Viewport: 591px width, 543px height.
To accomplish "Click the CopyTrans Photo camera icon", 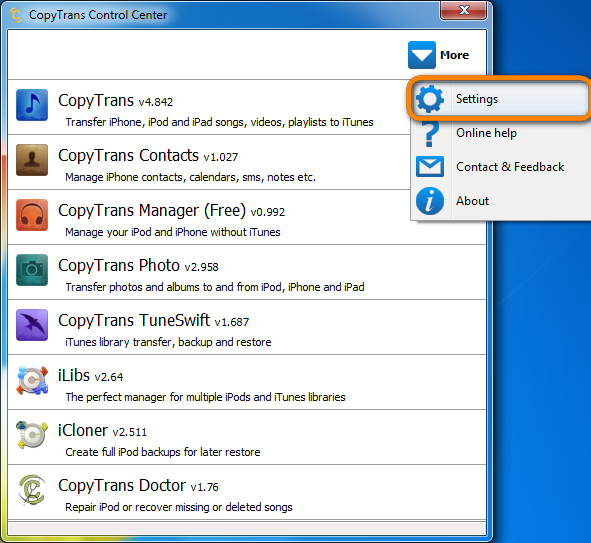I will point(32,270).
